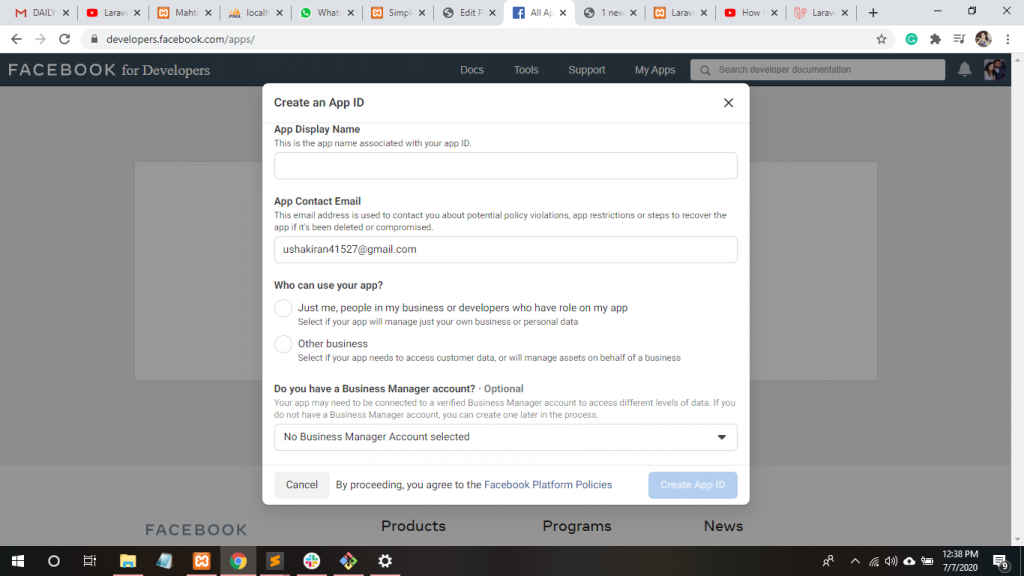
Task: Switch to the WhatsApp browser tab
Action: coord(327,13)
